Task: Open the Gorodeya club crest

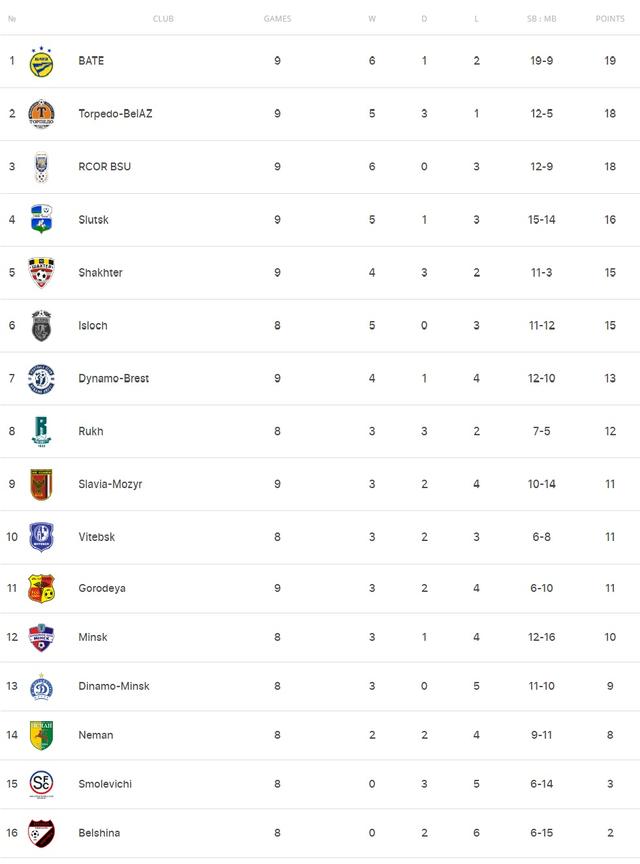Action: (41, 588)
